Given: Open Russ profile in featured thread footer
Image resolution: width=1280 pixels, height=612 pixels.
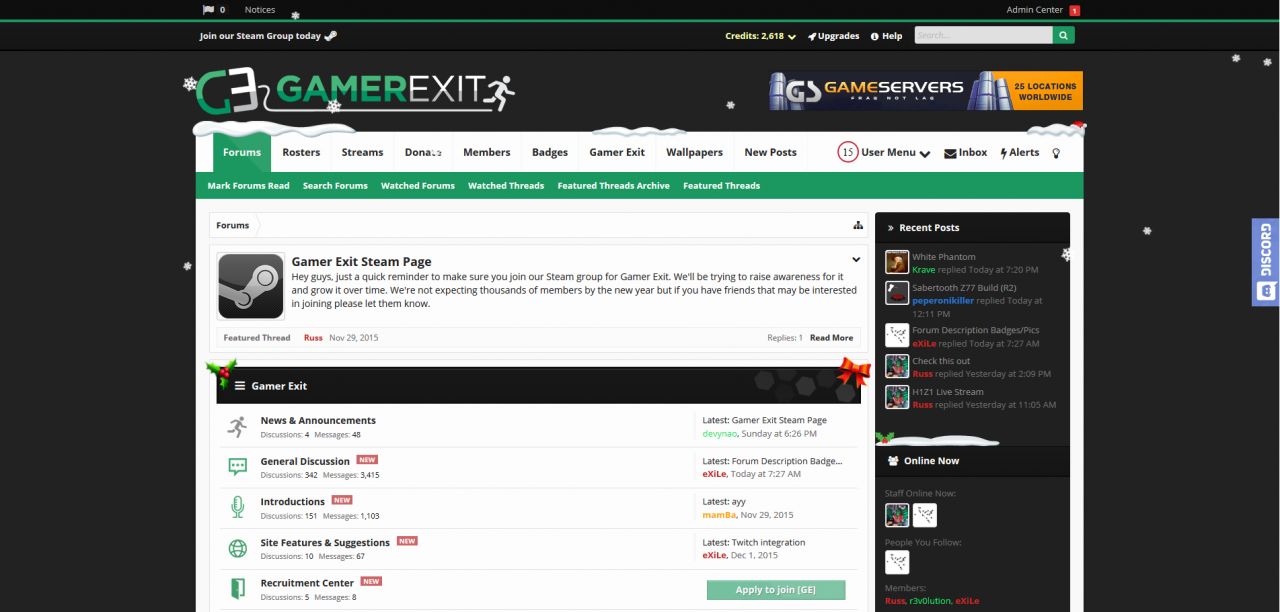Looking at the screenshot, I should point(313,338).
